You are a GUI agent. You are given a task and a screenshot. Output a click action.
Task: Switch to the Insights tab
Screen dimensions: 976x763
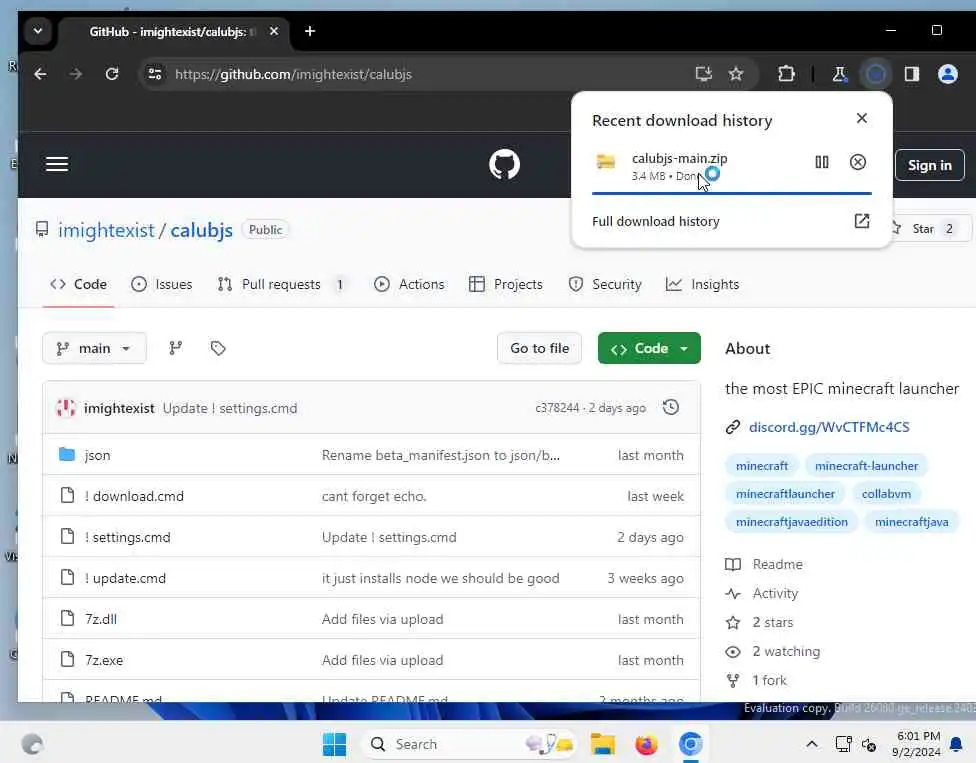point(702,284)
